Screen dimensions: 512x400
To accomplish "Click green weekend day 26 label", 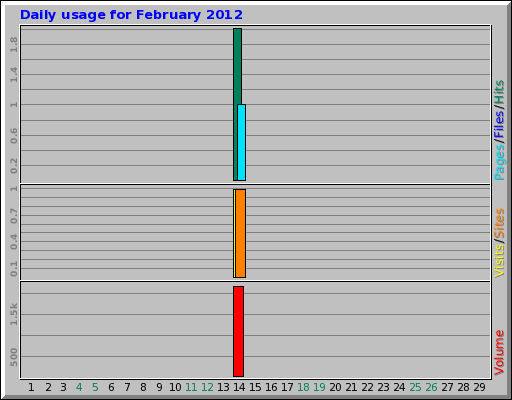I will (431, 387).
